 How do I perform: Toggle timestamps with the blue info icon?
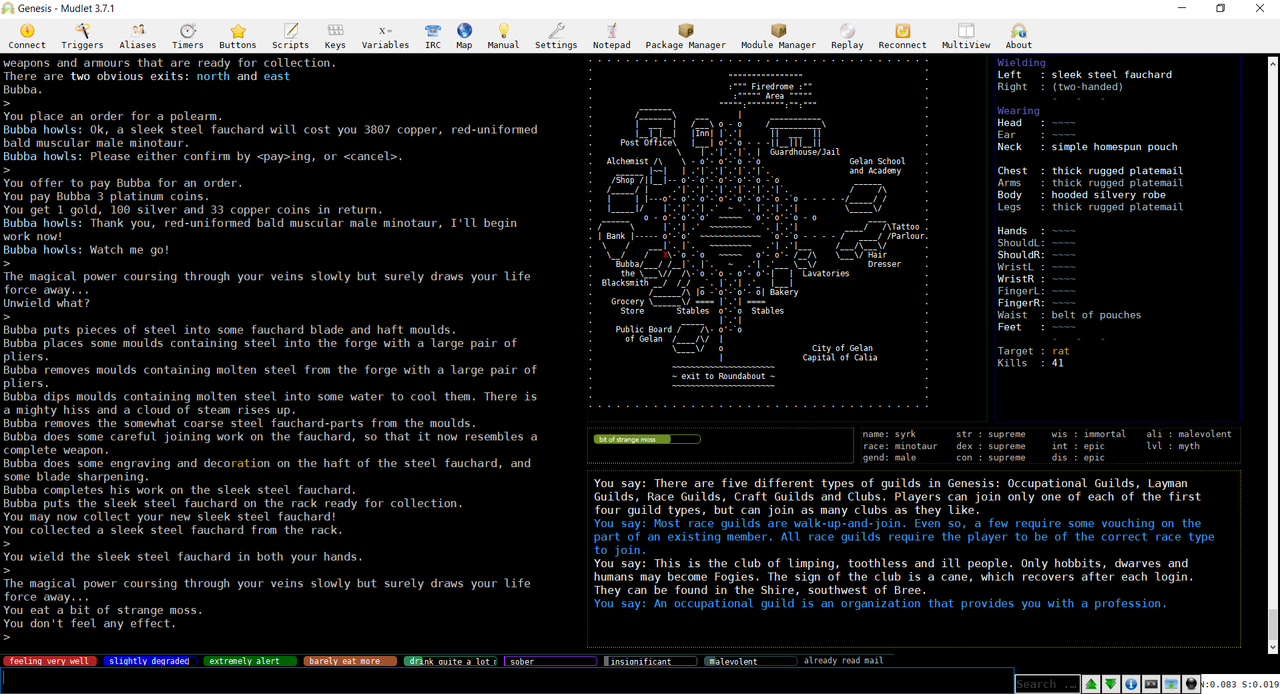tap(1131, 684)
